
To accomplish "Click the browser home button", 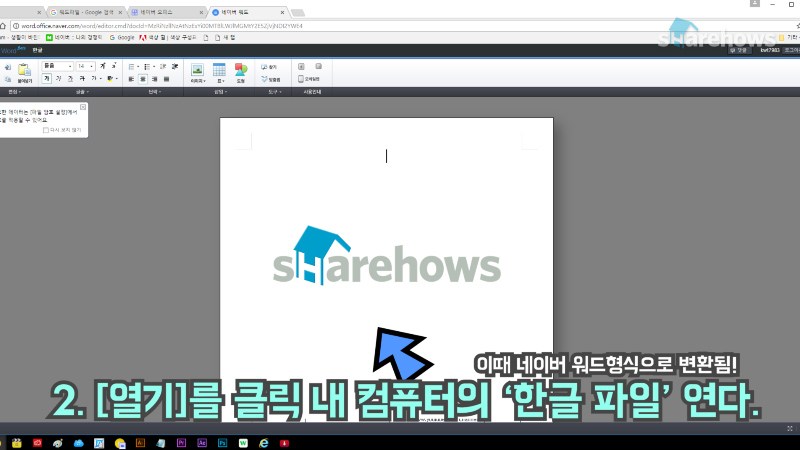I will click(3, 26).
